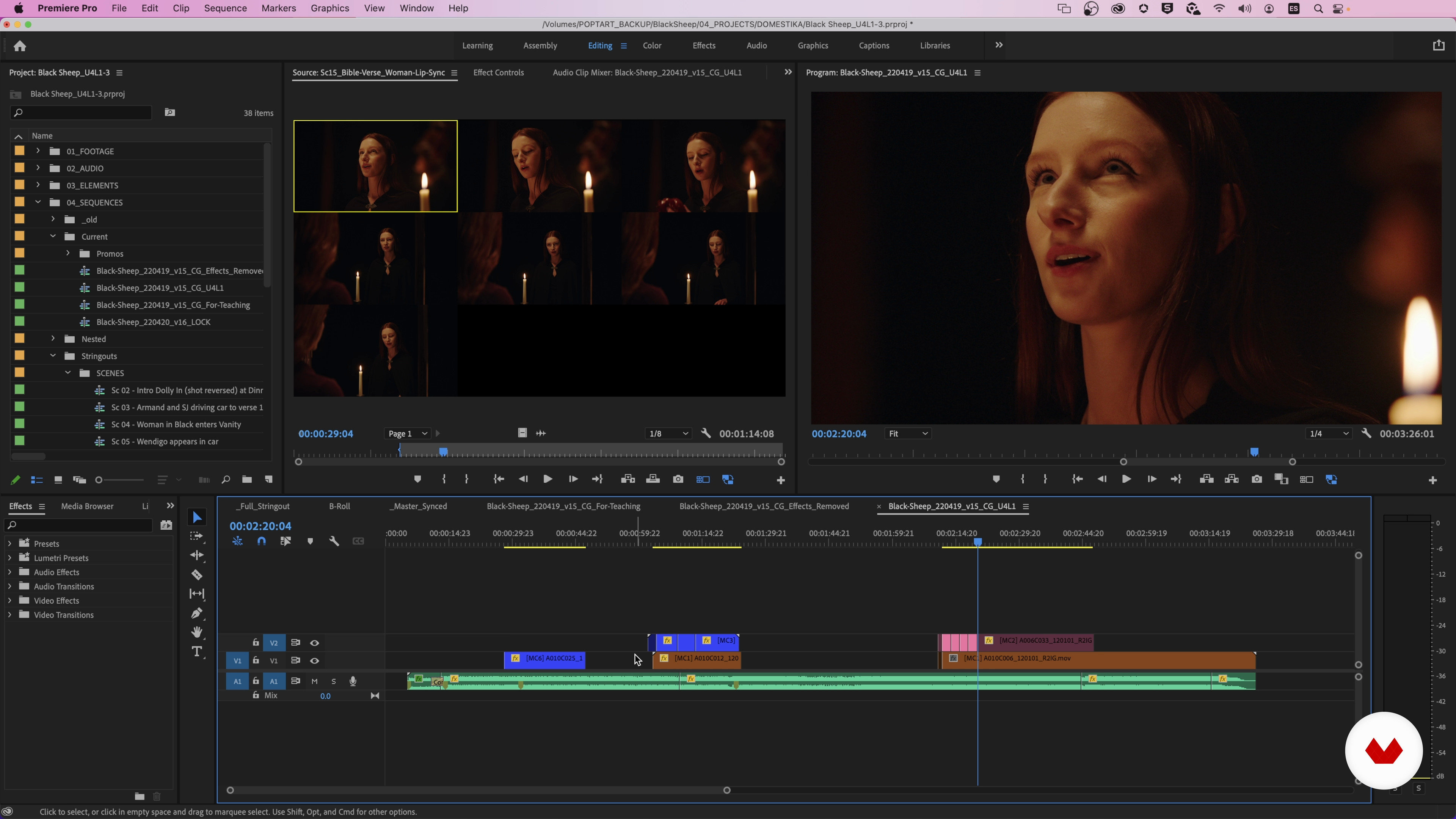The width and height of the screenshot is (1456, 819).
Task: Switch to the _Master_Synced sequence tab
Action: [x=418, y=506]
